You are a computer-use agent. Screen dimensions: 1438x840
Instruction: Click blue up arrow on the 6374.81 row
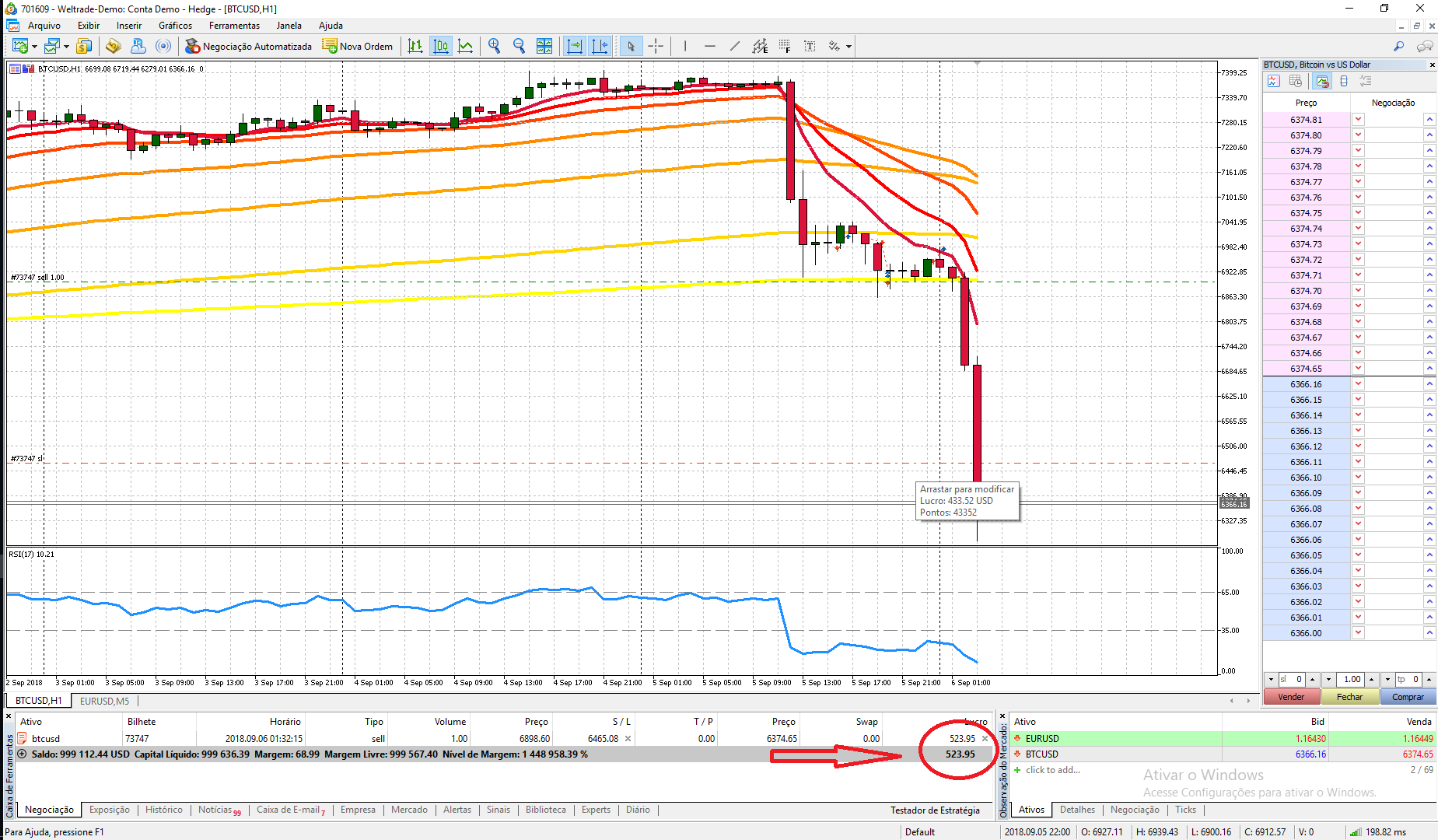pyautogui.click(x=1429, y=120)
